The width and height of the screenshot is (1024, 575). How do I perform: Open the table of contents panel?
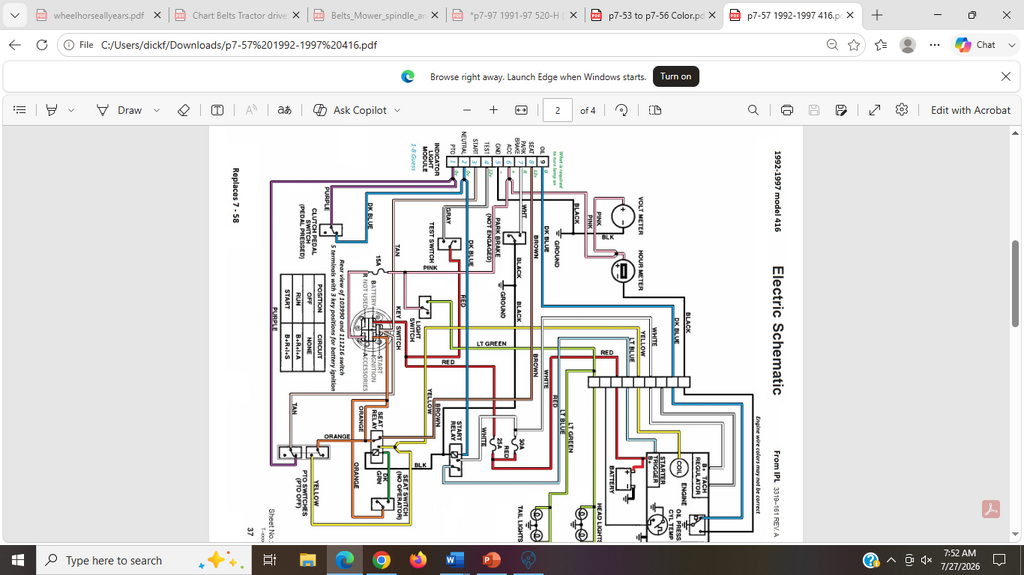click(x=20, y=110)
